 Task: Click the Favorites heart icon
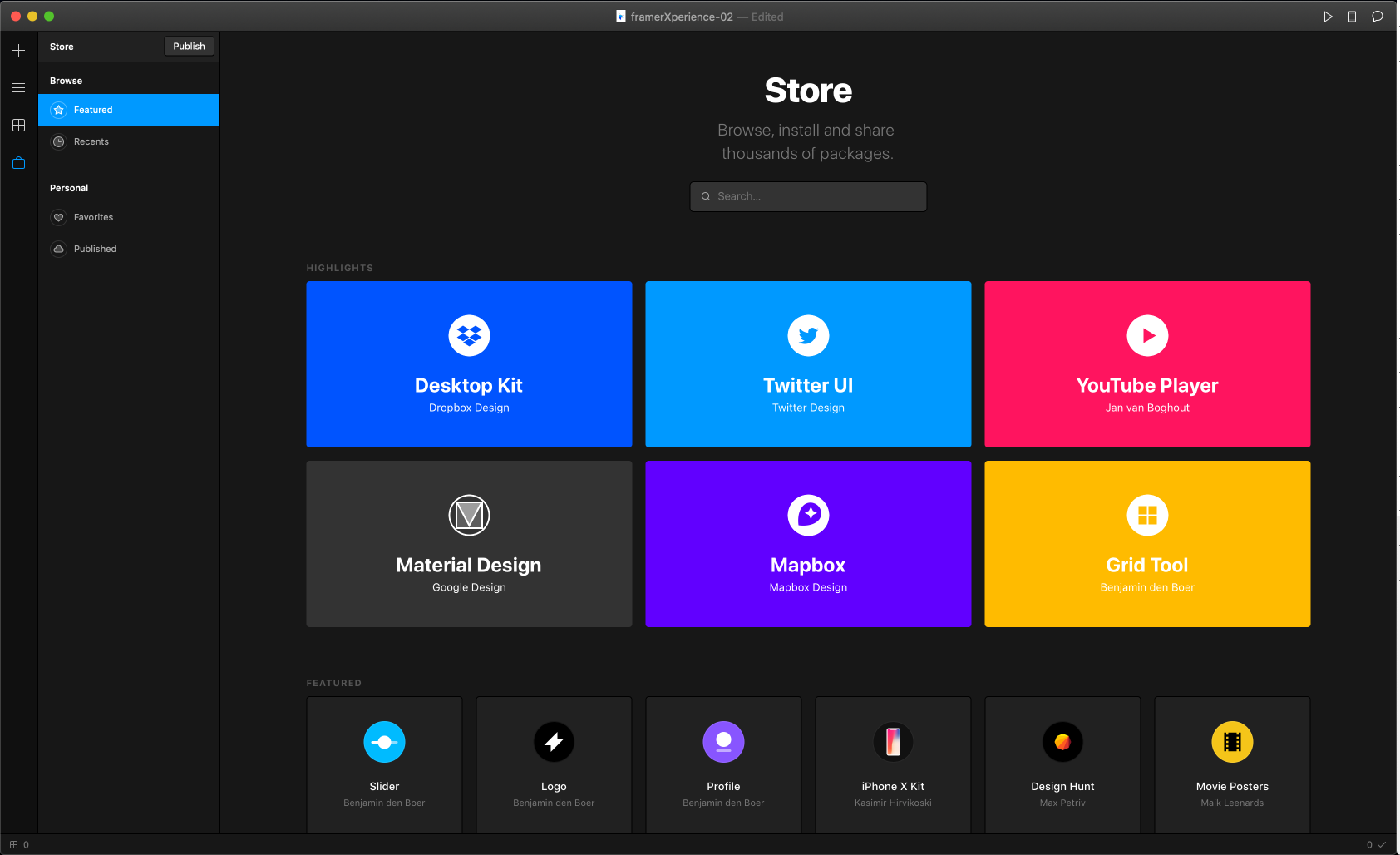(58, 217)
